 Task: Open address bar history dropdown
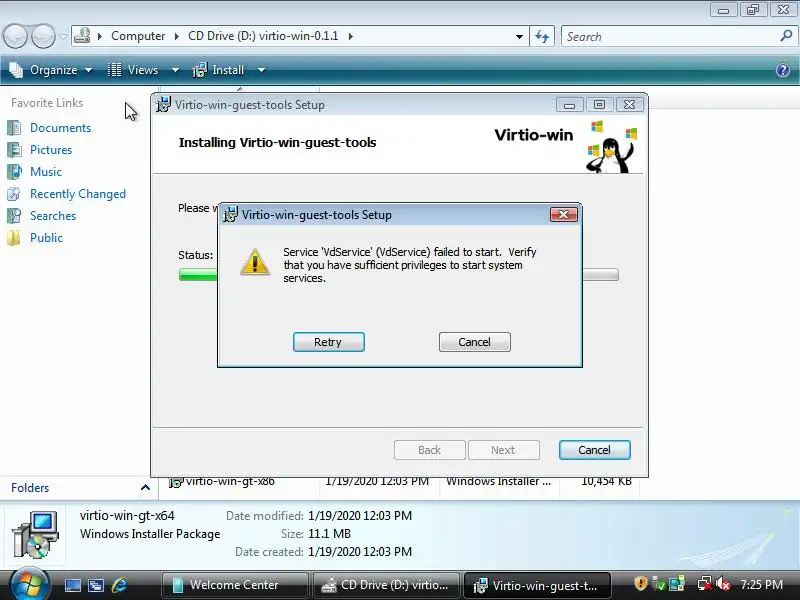click(519, 37)
